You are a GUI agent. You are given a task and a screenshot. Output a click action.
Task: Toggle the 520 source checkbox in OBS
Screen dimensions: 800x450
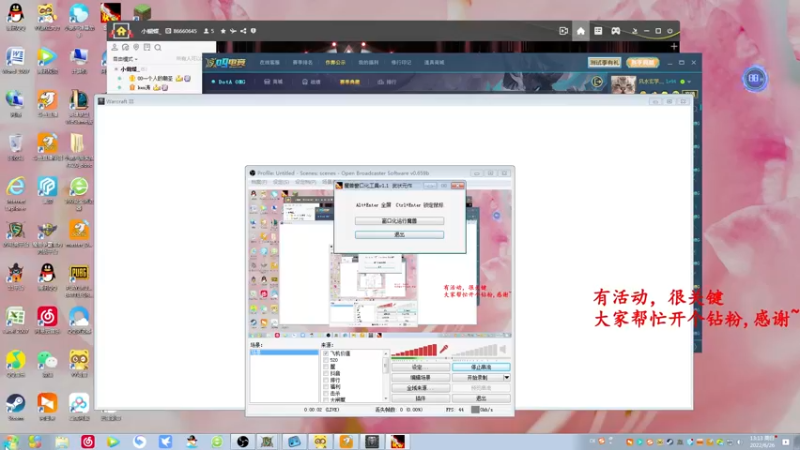[326, 360]
